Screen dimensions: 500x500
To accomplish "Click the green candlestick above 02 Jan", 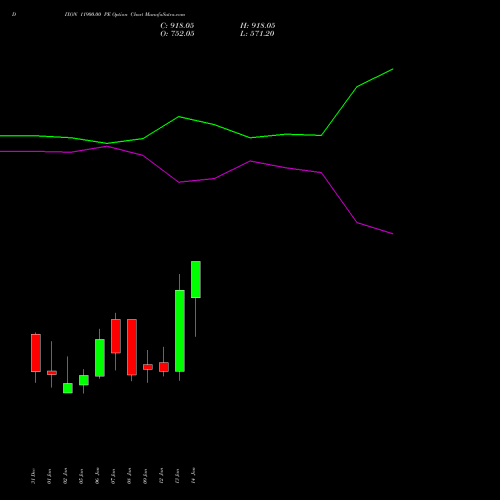I will 68,388.
